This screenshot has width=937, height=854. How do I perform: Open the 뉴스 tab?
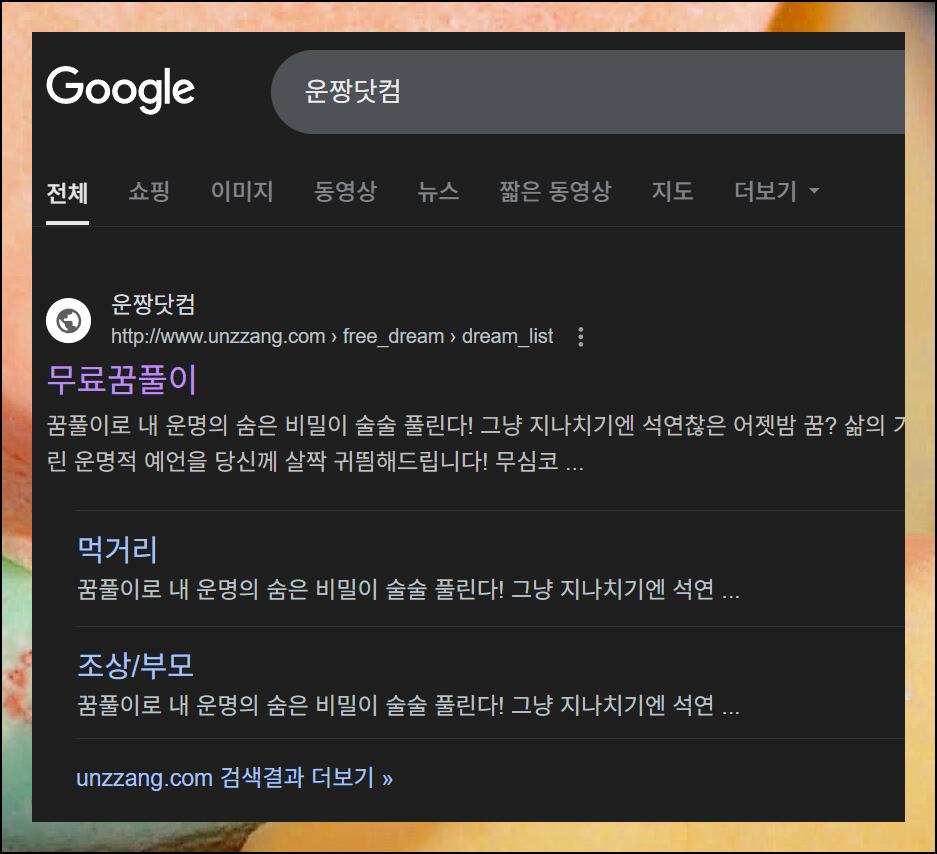coord(438,191)
